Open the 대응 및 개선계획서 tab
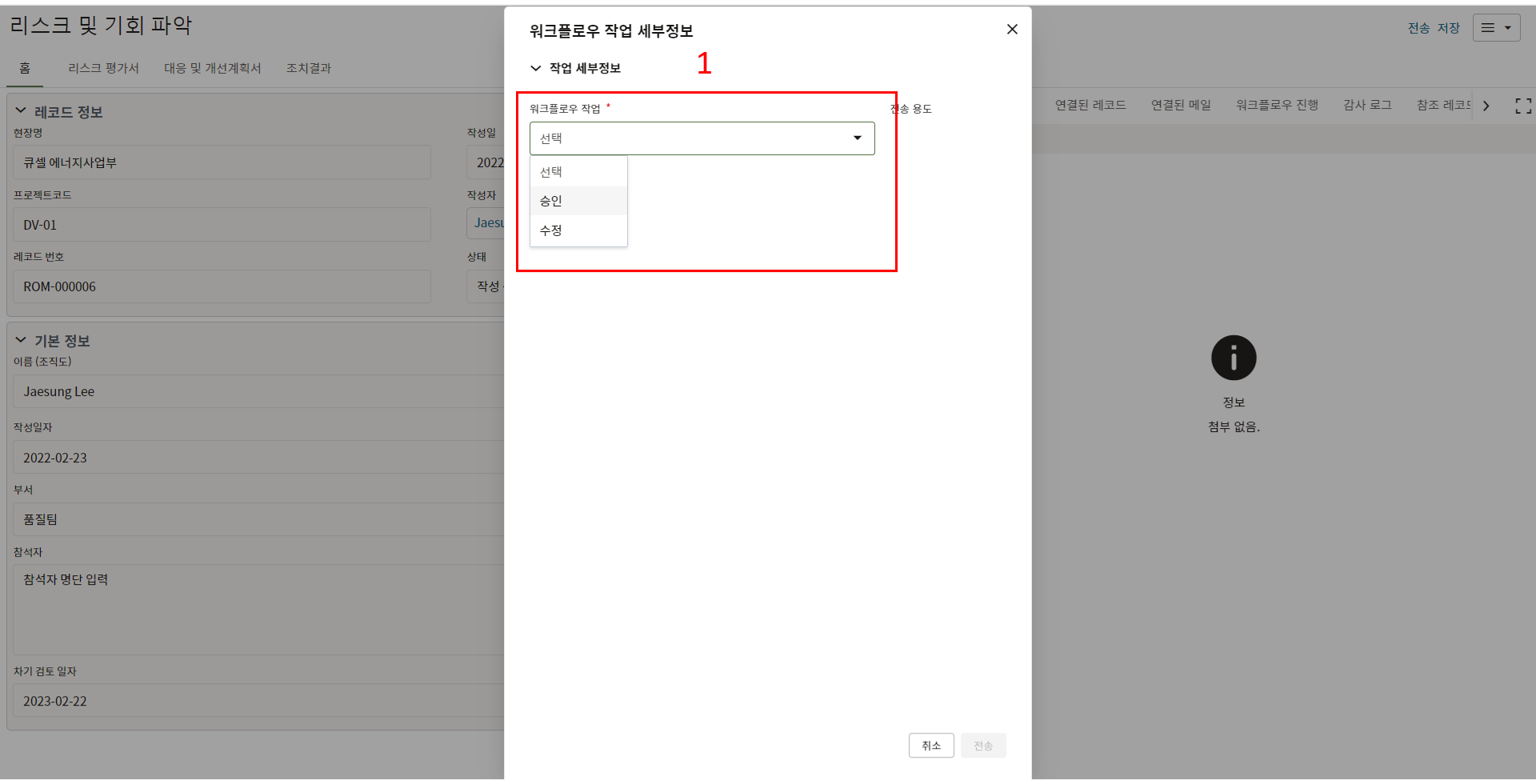Viewport: 1536px width, 784px height. coord(213,68)
